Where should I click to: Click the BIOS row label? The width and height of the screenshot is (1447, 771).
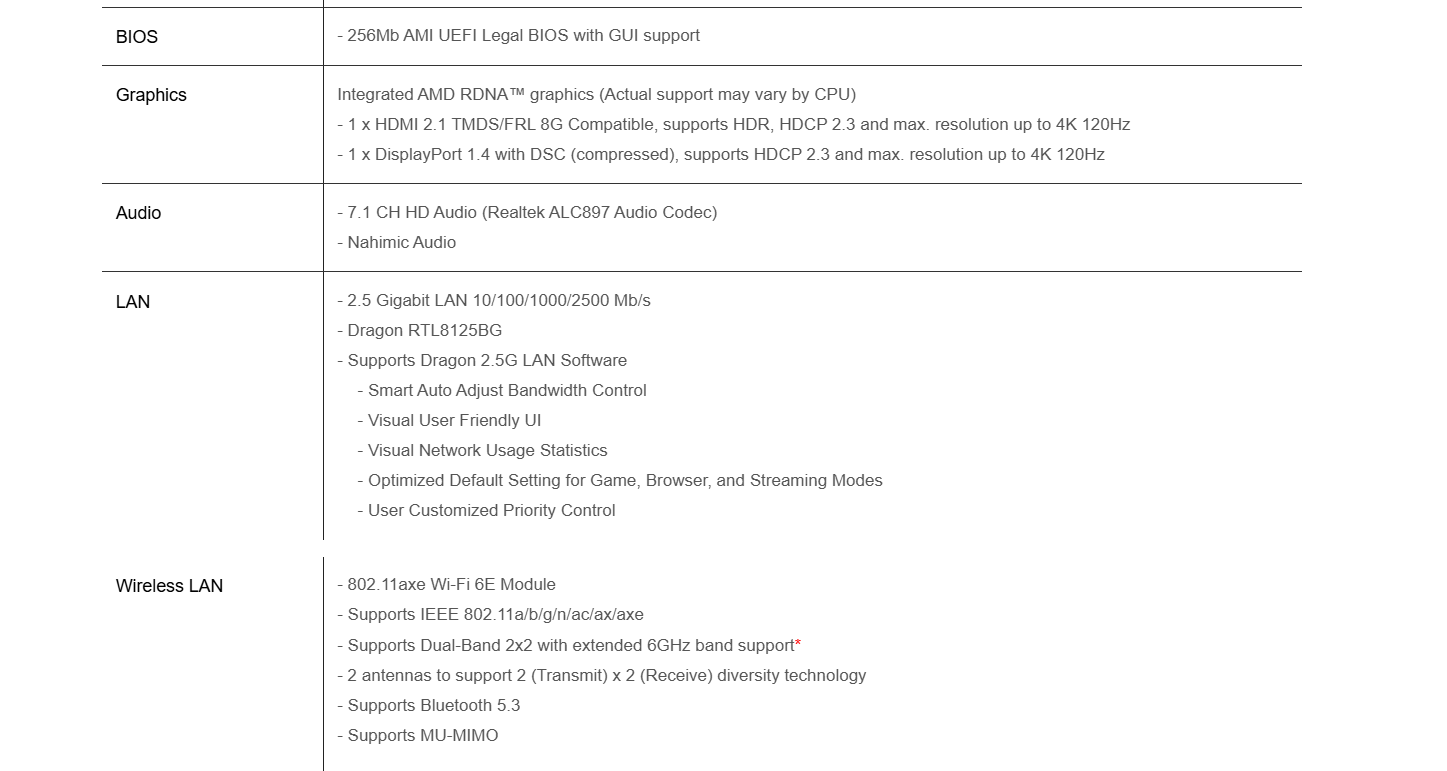pyautogui.click(x=137, y=37)
